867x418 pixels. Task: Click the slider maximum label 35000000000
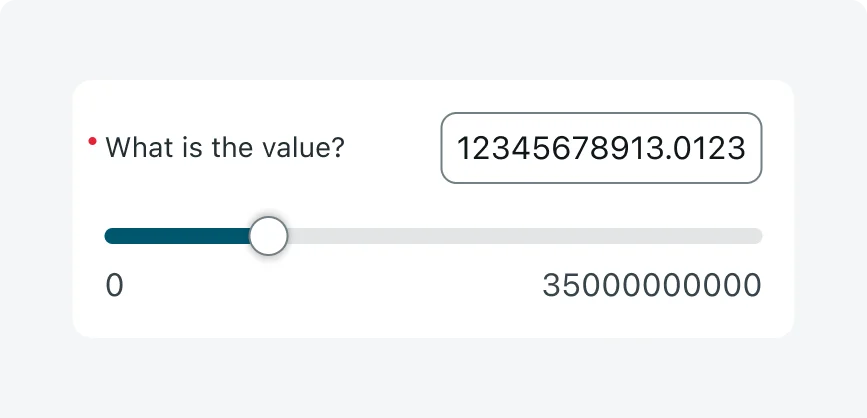tap(652, 285)
